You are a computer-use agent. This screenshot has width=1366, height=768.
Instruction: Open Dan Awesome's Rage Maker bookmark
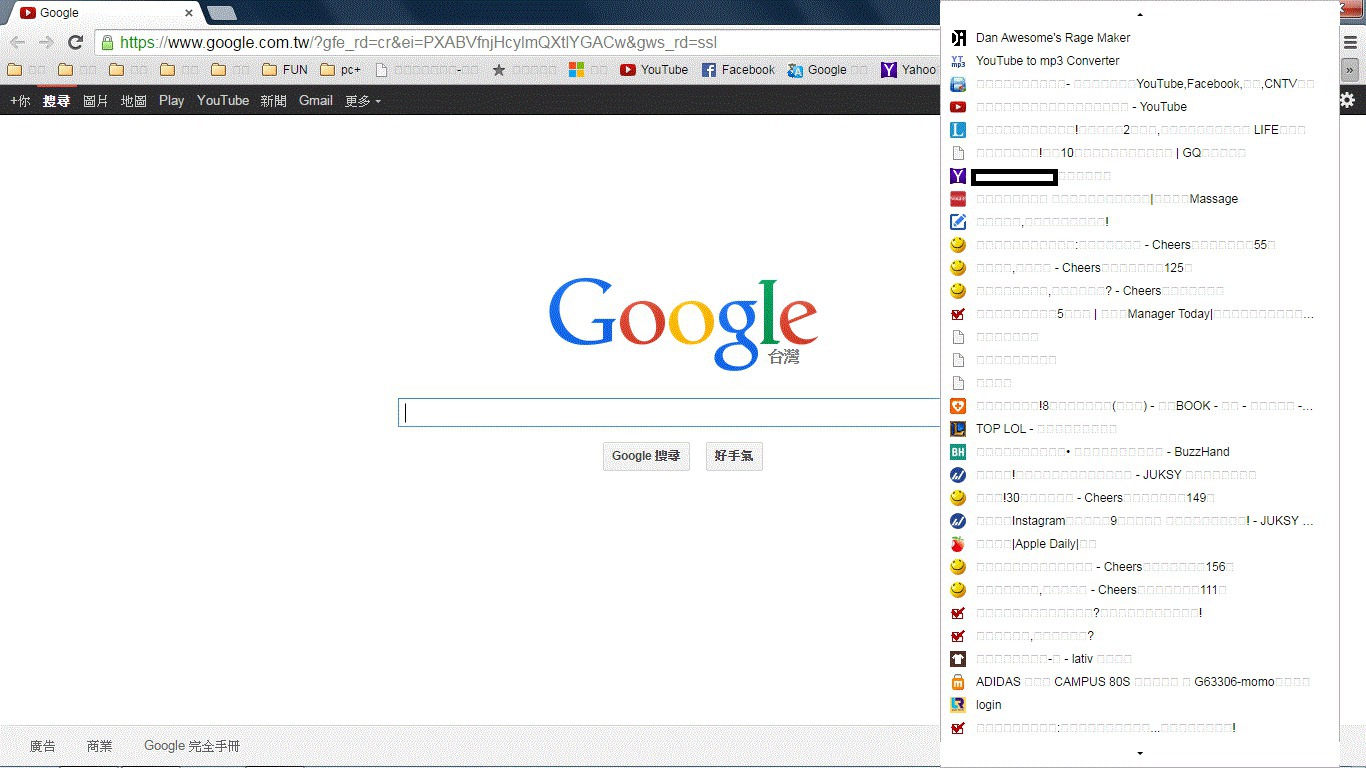[1140, 38]
